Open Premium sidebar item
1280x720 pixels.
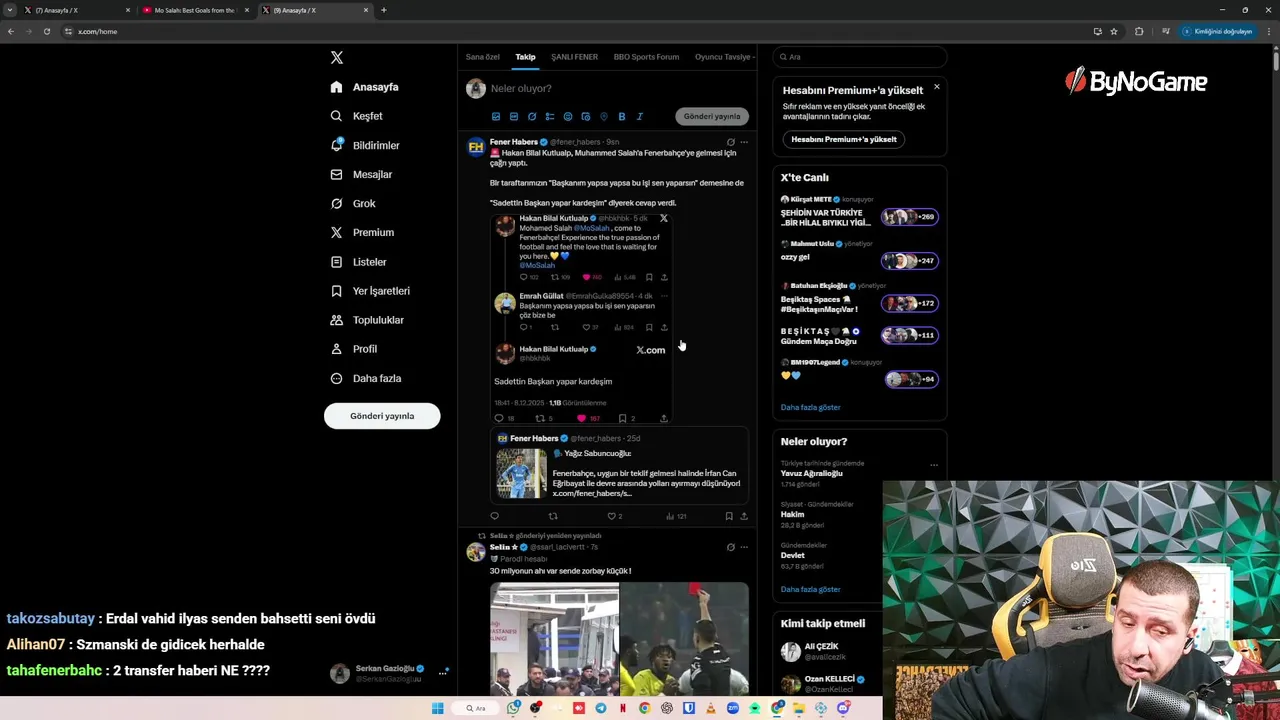(x=362, y=232)
